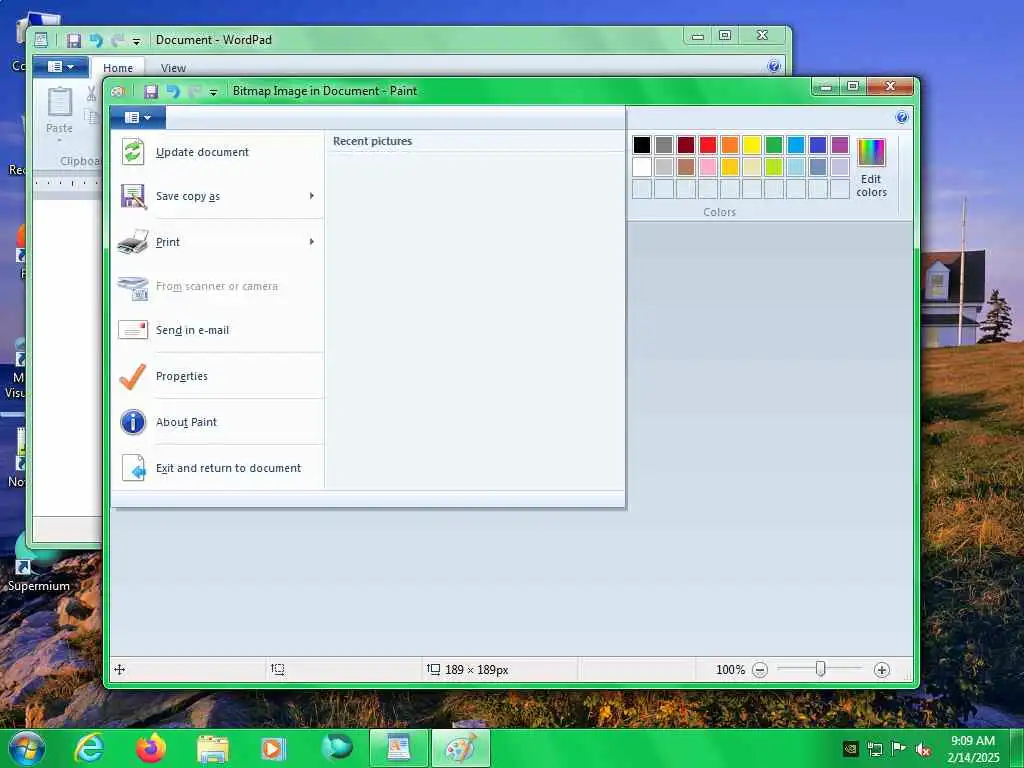Click the envelope icon for e-mail
This screenshot has width=1024, height=768.
point(133,330)
